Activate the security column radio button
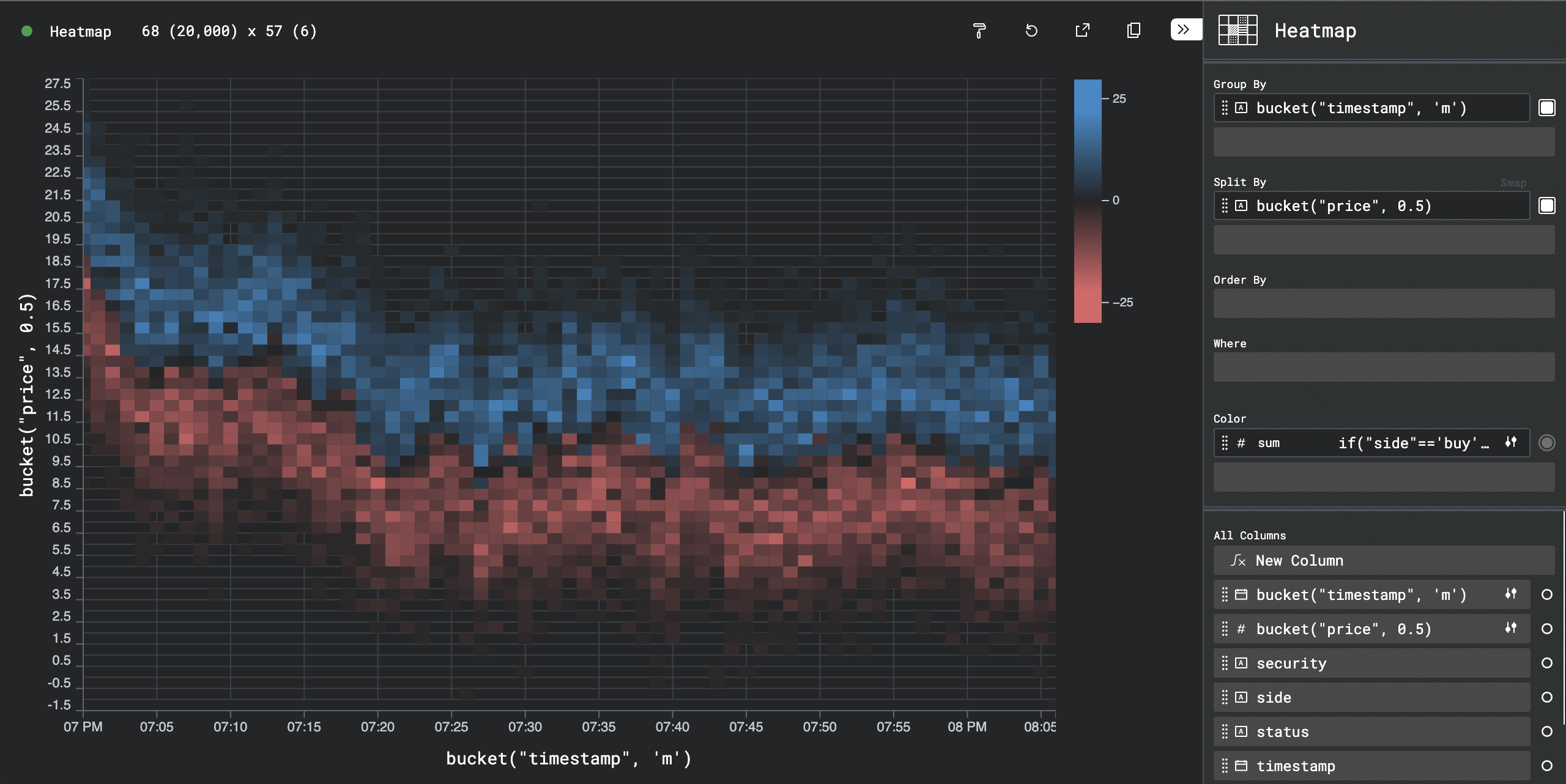 click(1546, 663)
